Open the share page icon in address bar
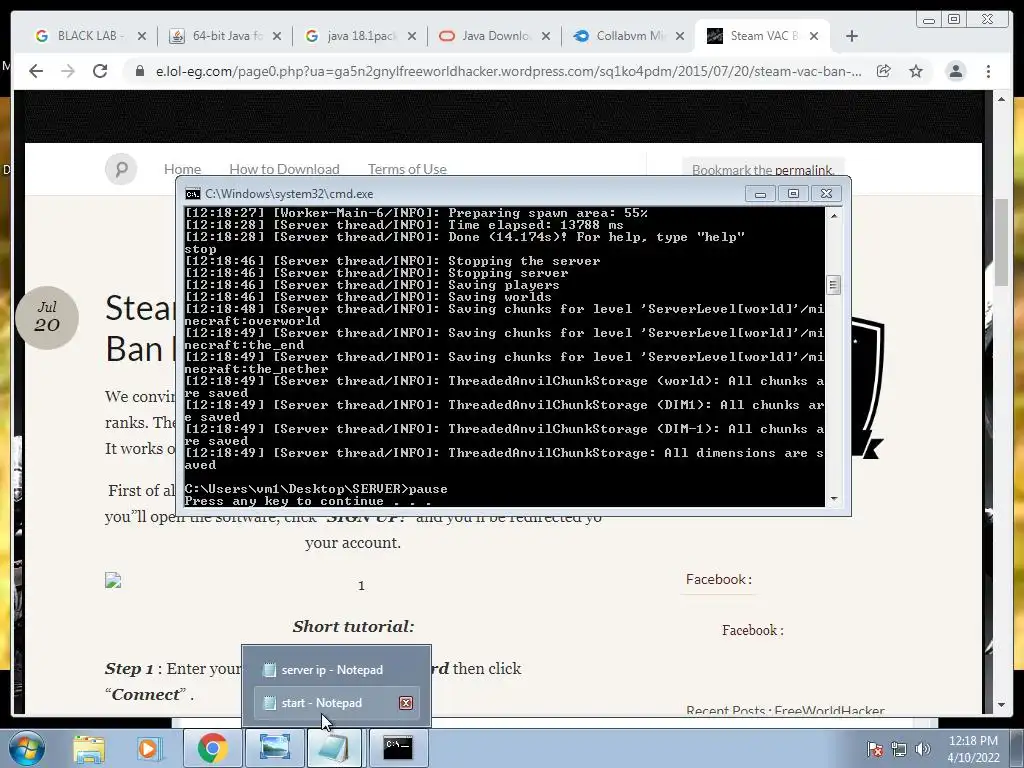The height and width of the screenshot is (768, 1024). (884, 71)
